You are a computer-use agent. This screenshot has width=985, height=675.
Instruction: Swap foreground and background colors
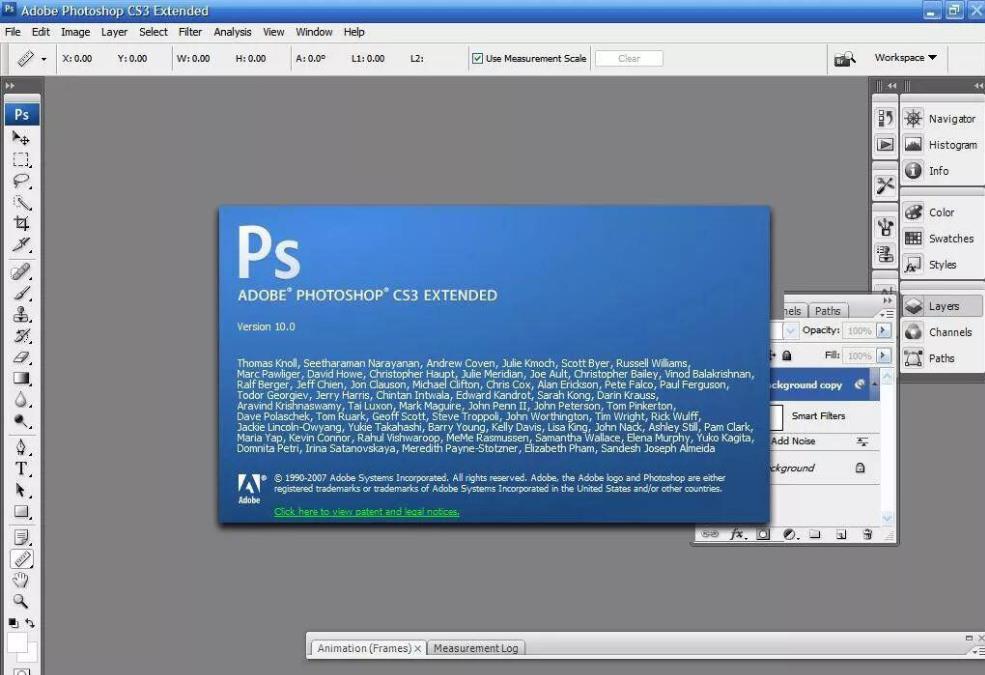click(30, 623)
